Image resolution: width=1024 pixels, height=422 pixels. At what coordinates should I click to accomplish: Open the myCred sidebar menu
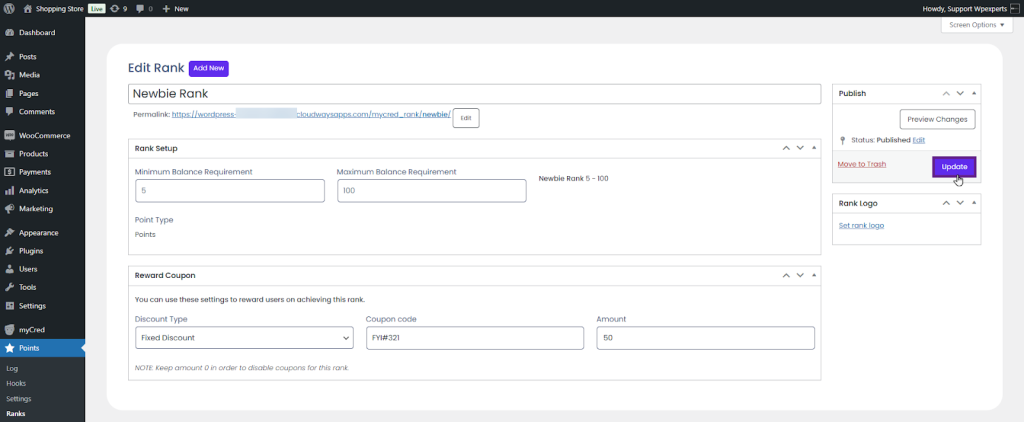[x=31, y=329]
